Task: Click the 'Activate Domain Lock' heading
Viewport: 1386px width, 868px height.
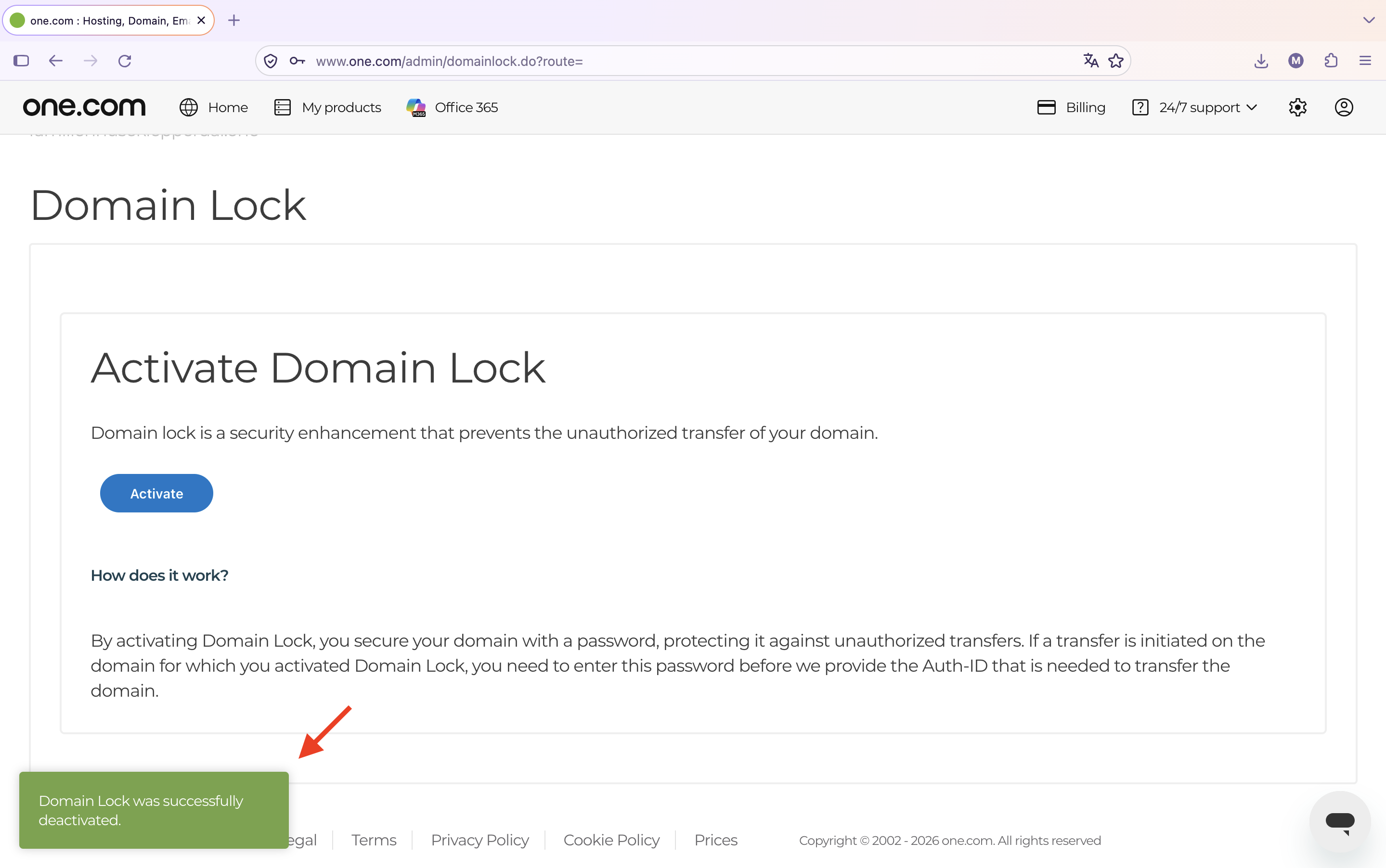Action: click(318, 368)
